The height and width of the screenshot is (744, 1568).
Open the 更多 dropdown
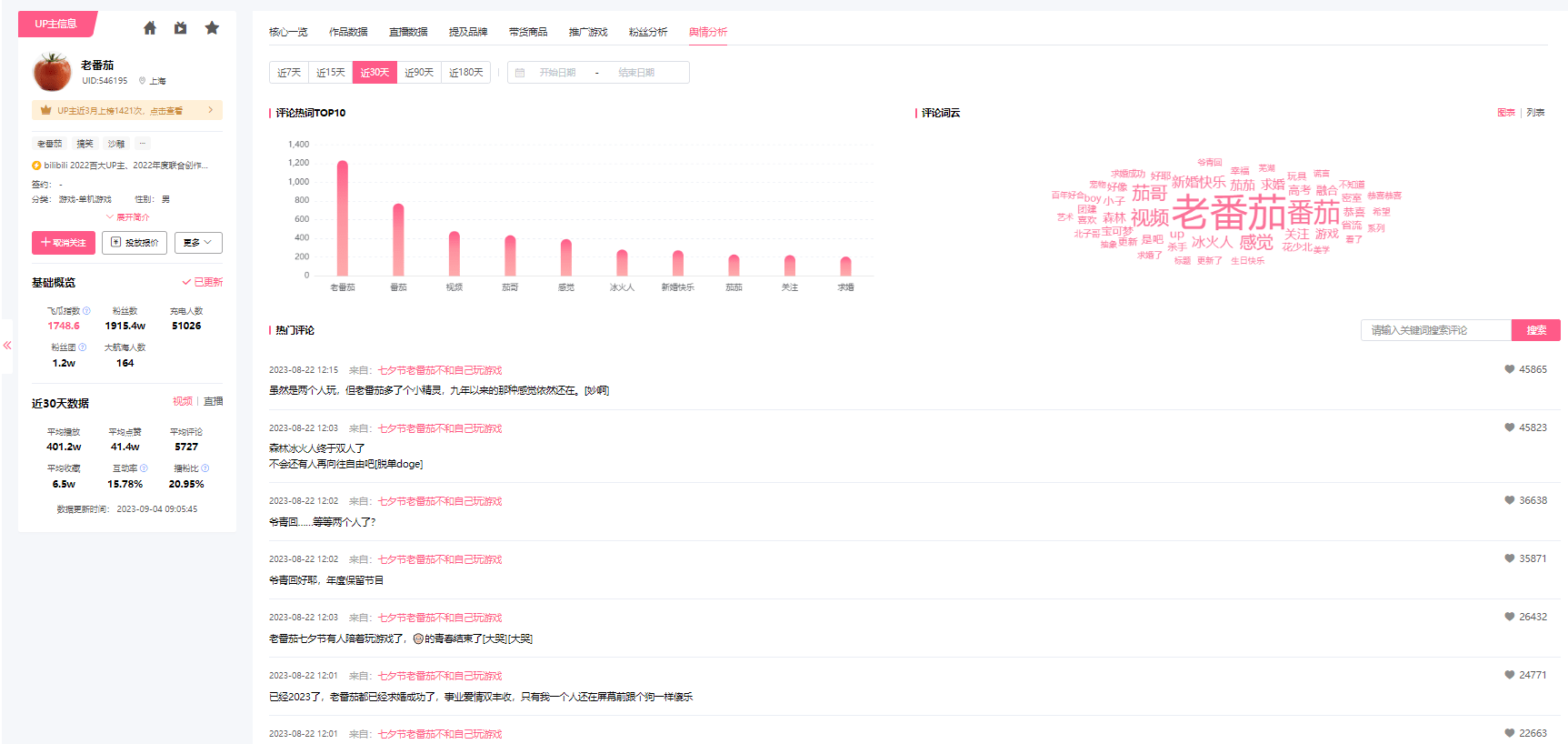pyautogui.click(x=198, y=243)
